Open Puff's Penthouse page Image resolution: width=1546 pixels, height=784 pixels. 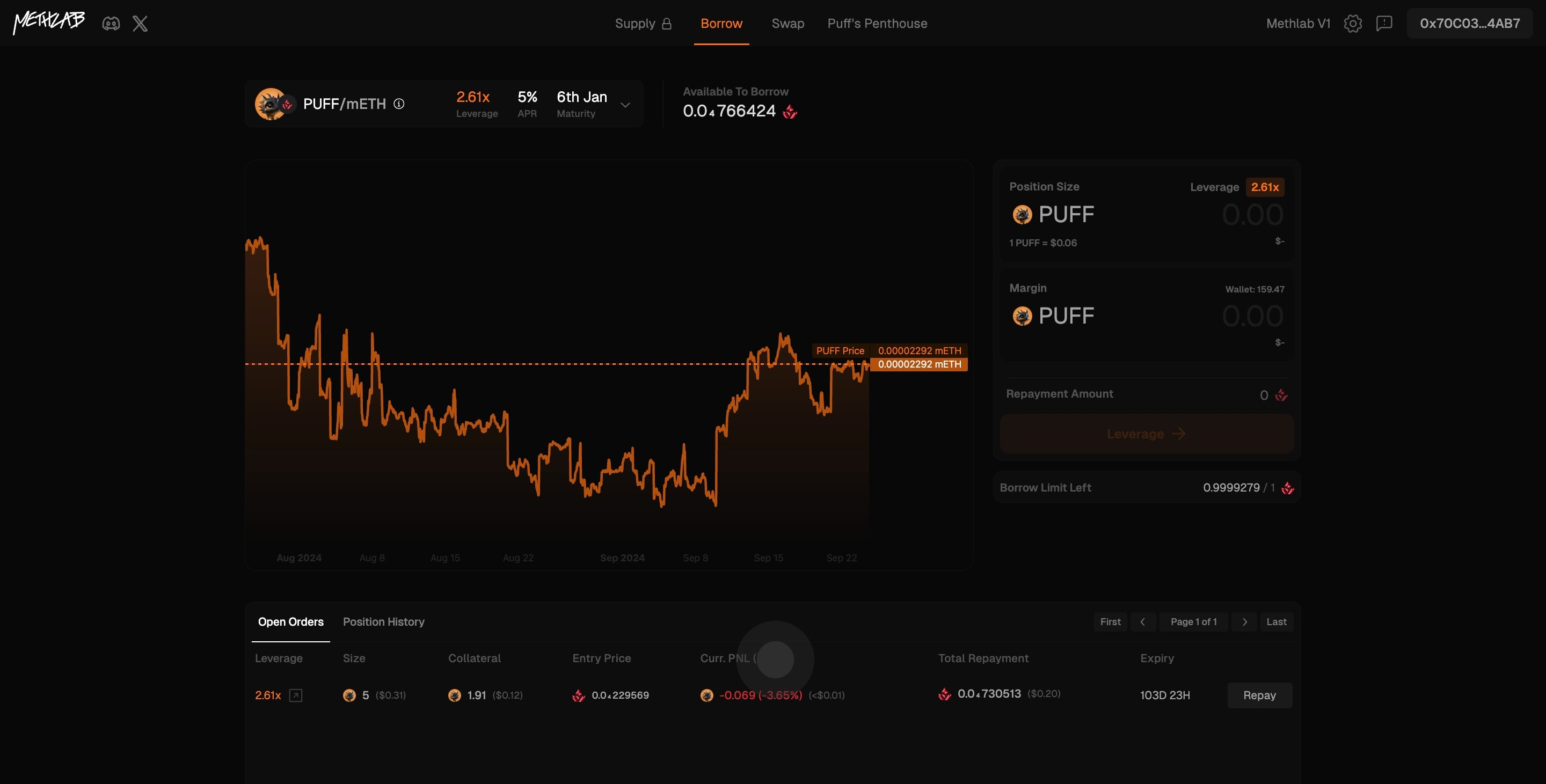click(x=877, y=24)
